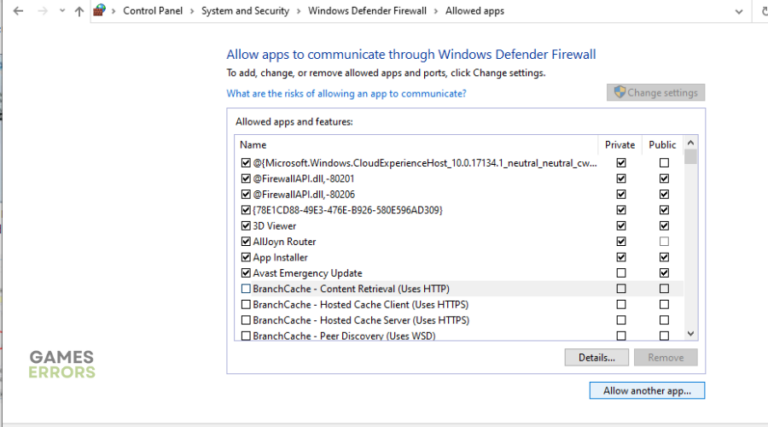
Task: Open Details for the selected app
Action: coord(596,357)
